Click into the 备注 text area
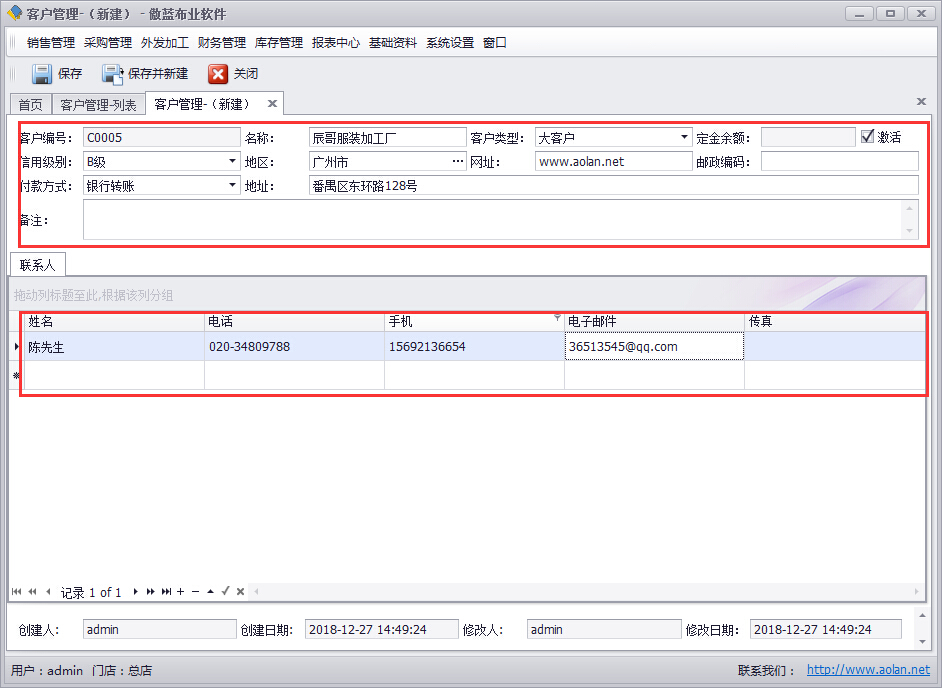This screenshot has height=688, width=942. (x=490, y=220)
